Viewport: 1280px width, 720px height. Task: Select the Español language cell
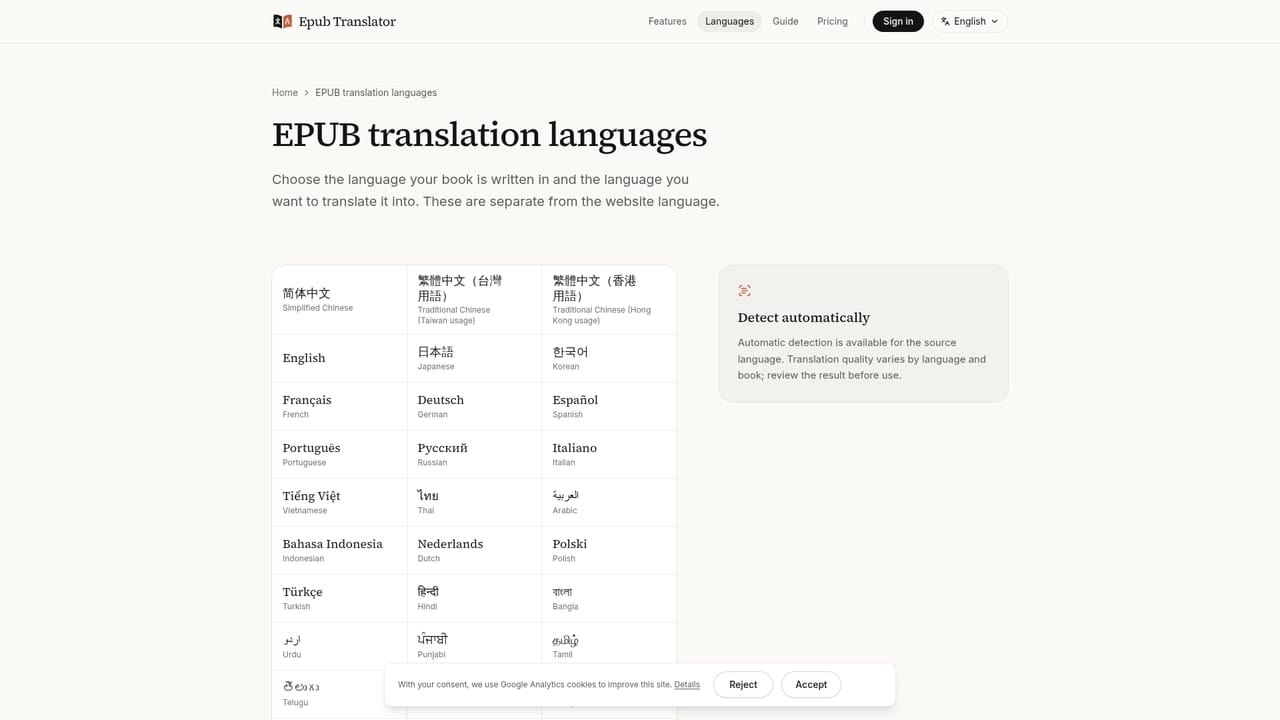[609, 406]
